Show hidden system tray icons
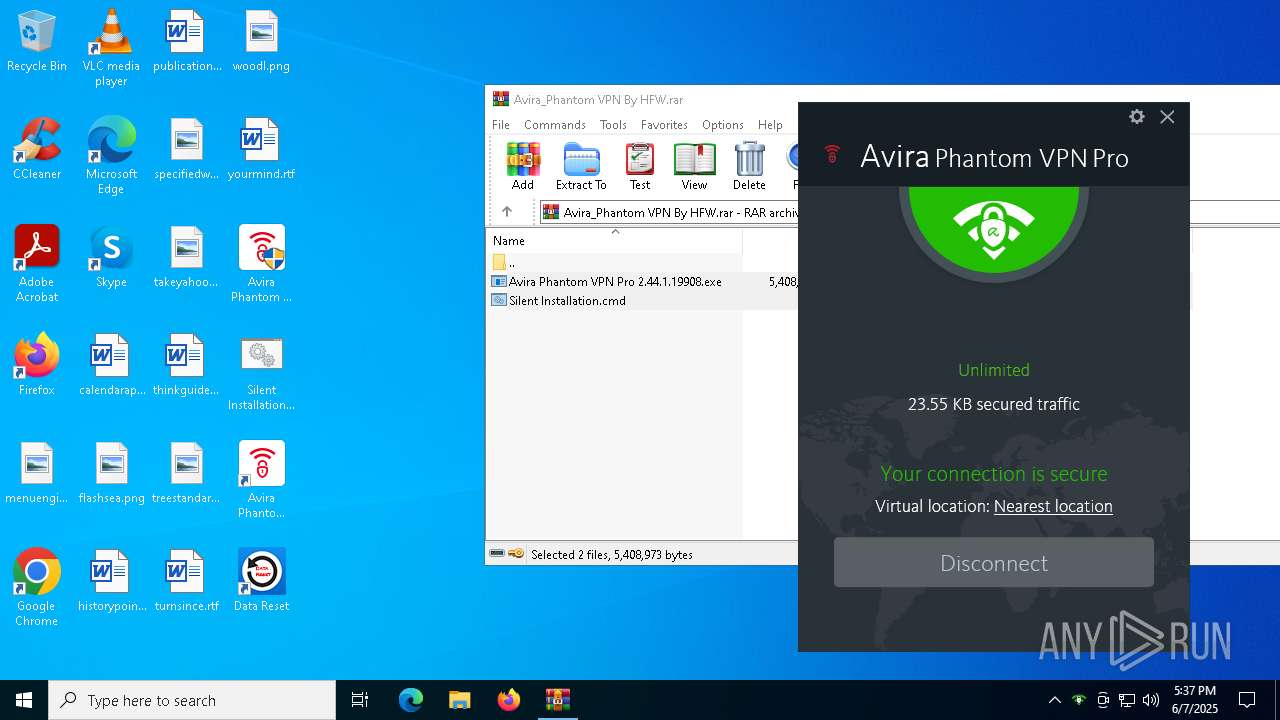The height and width of the screenshot is (720, 1280). coord(1054,700)
